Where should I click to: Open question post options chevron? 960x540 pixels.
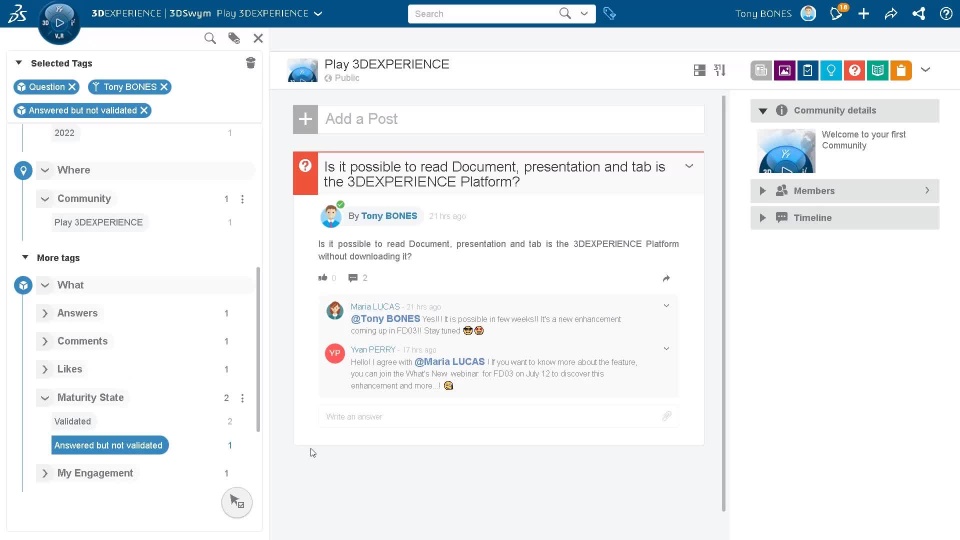[689, 167]
